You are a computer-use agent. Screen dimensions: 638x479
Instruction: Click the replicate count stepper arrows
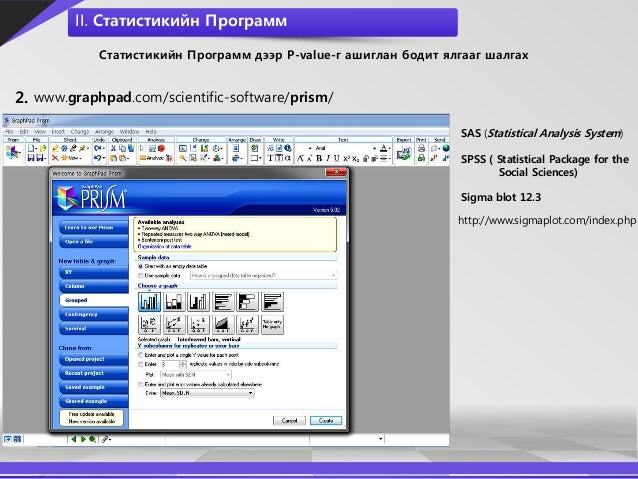click(x=182, y=364)
